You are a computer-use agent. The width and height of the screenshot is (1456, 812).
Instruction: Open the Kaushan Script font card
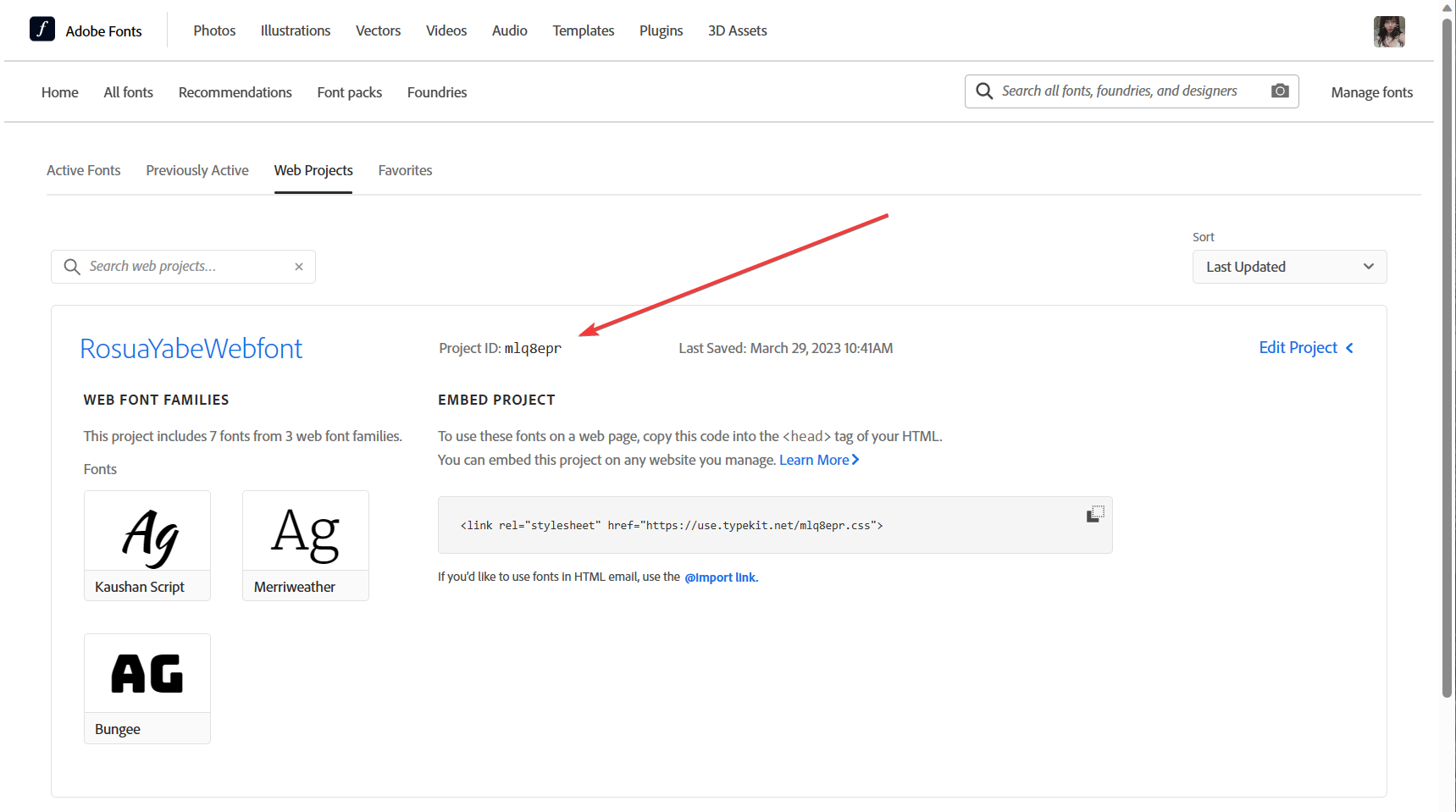click(x=147, y=545)
